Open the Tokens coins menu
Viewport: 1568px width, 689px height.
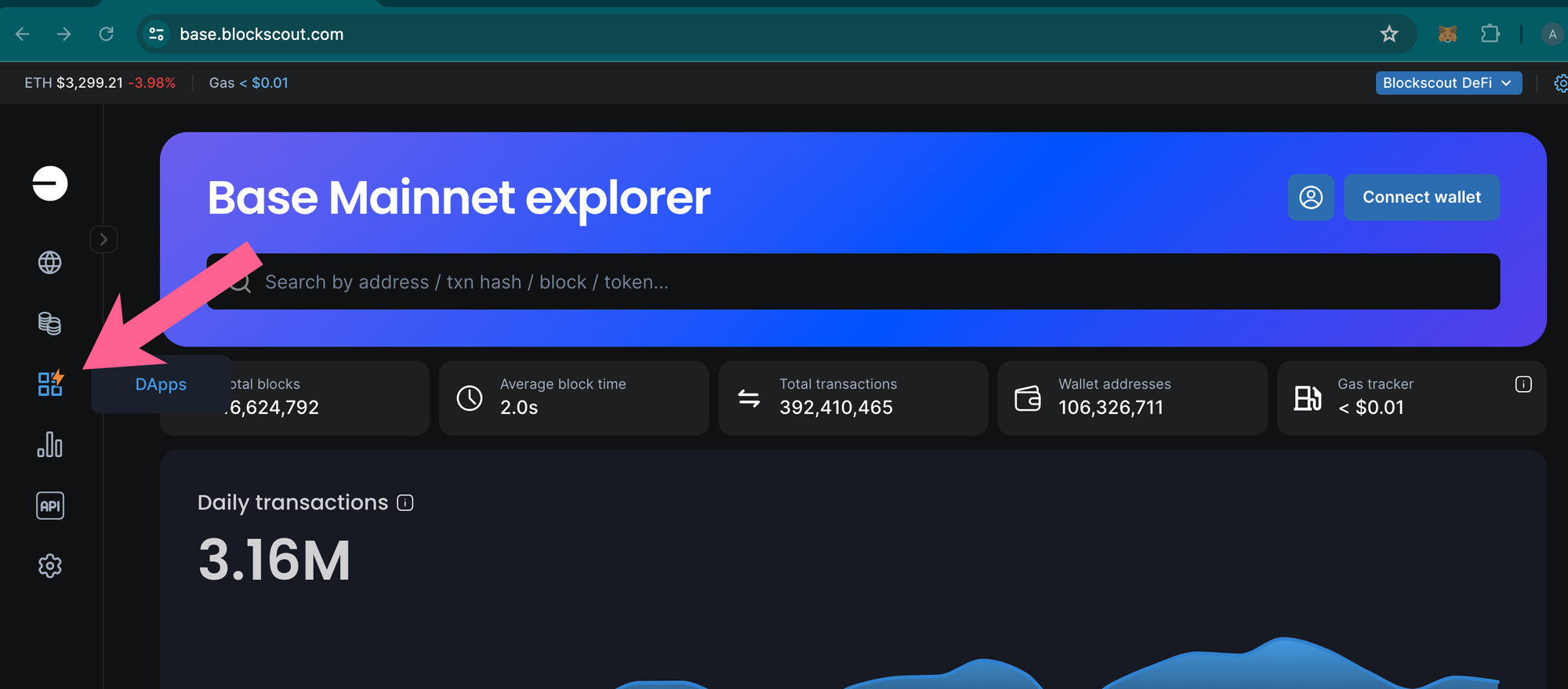[x=49, y=323]
